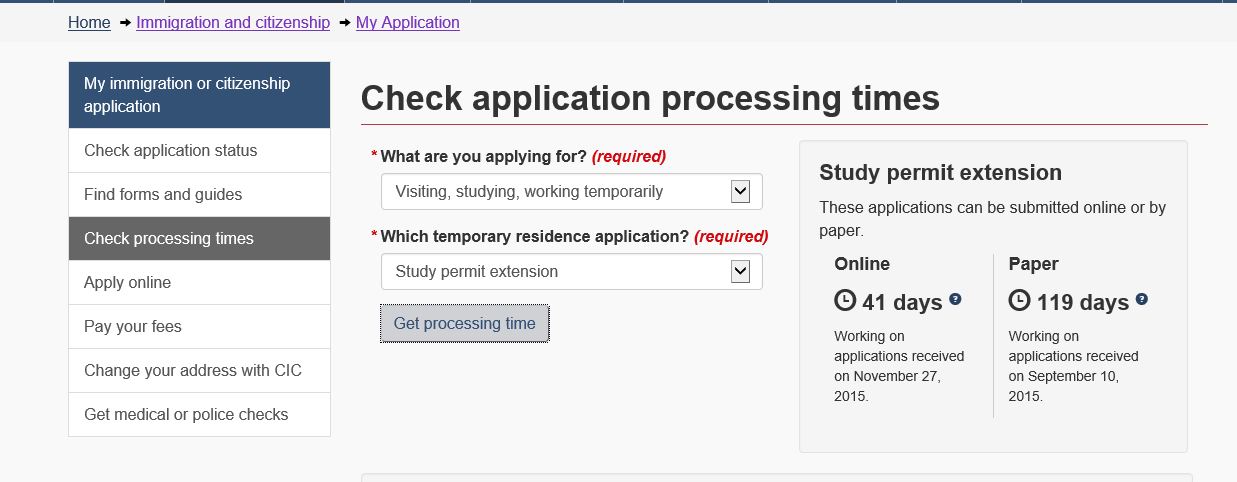This screenshot has height=482, width=1237.
Task: Open Change your address with CIC
Action: (x=193, y=371)
